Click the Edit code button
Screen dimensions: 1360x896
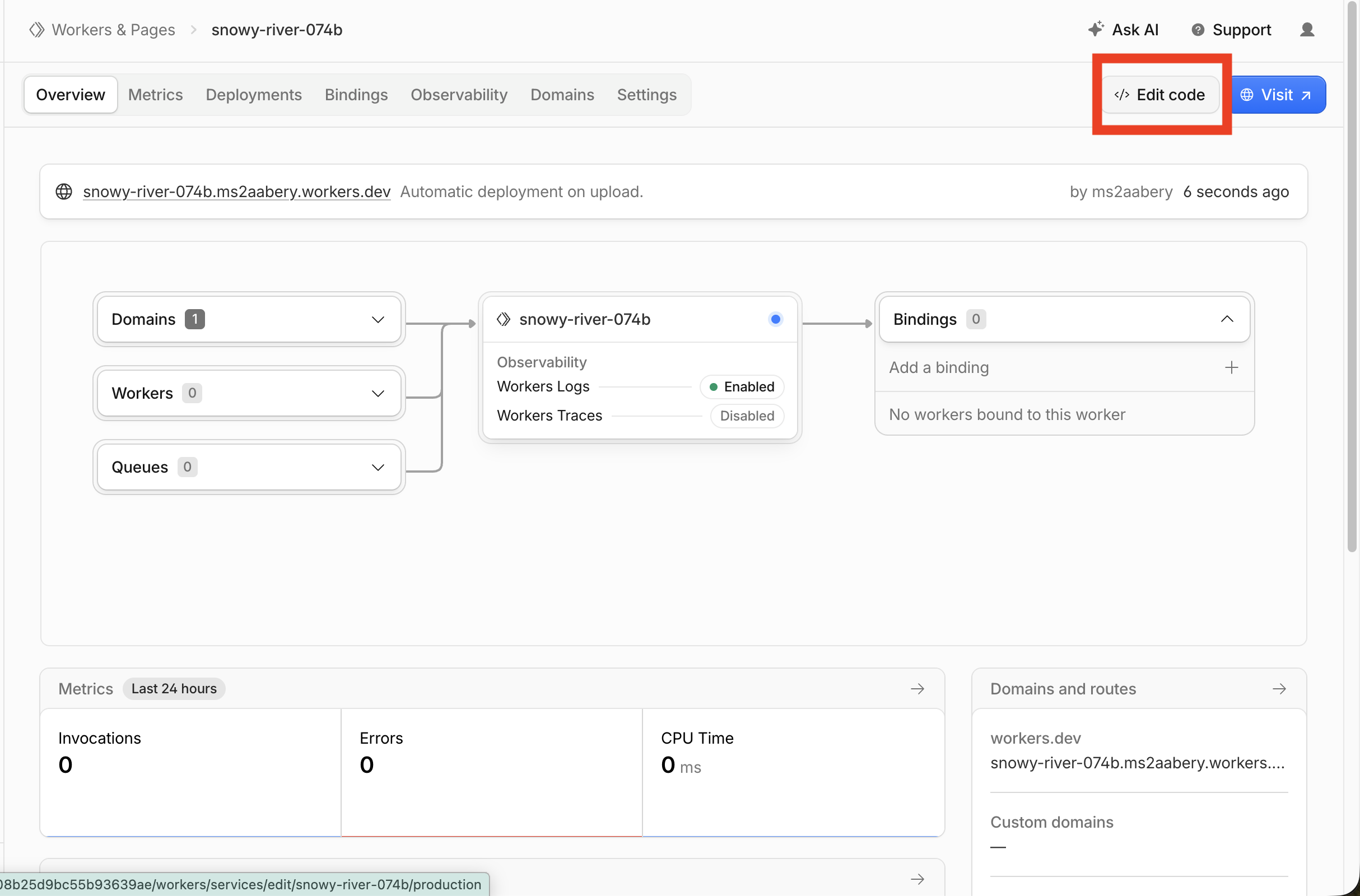(x=1160, y=95)
